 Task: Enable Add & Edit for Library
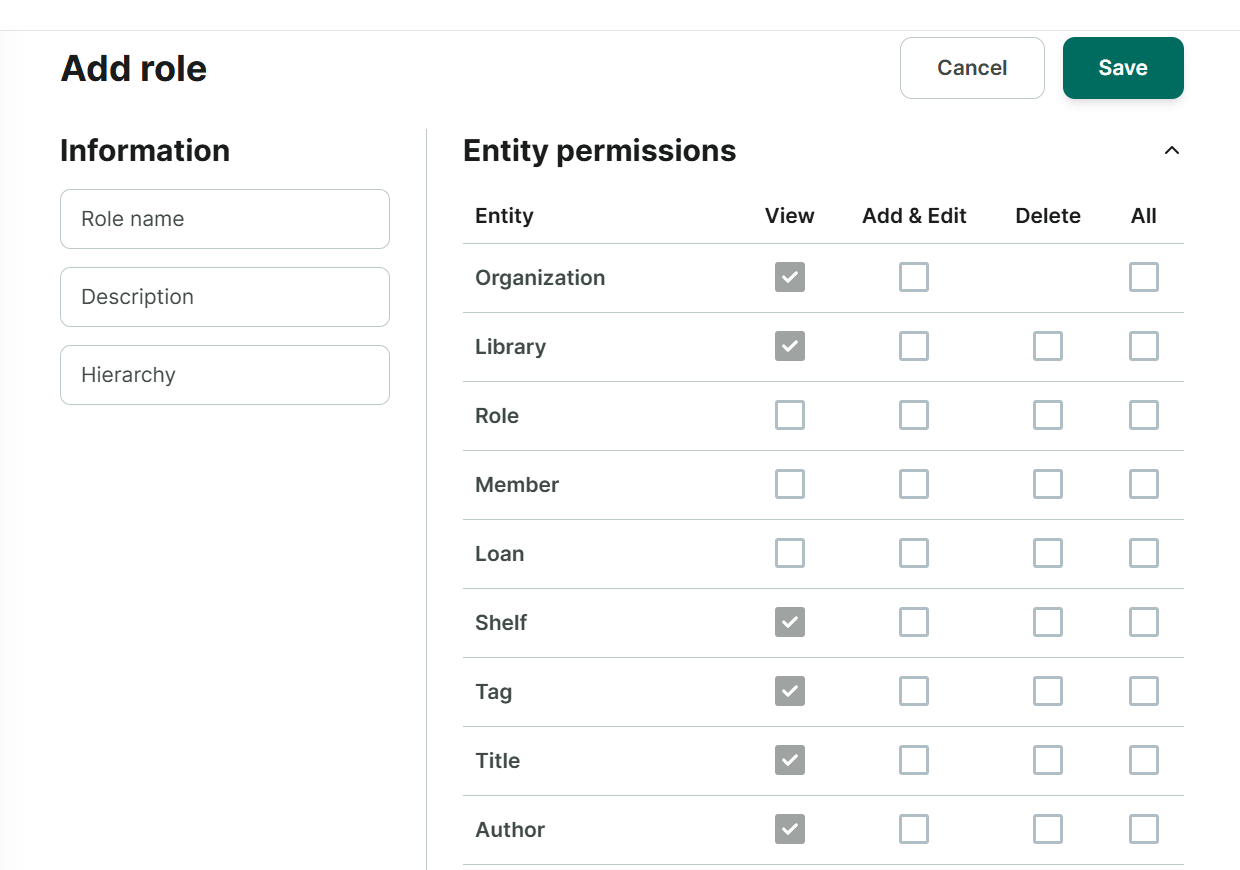[x=914, y=346]
